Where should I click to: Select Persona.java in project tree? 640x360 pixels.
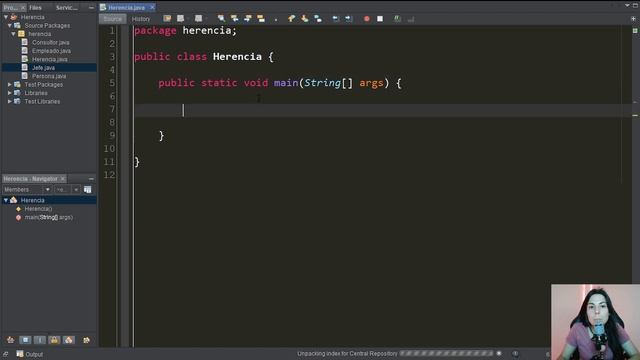(x=49, y=76)
